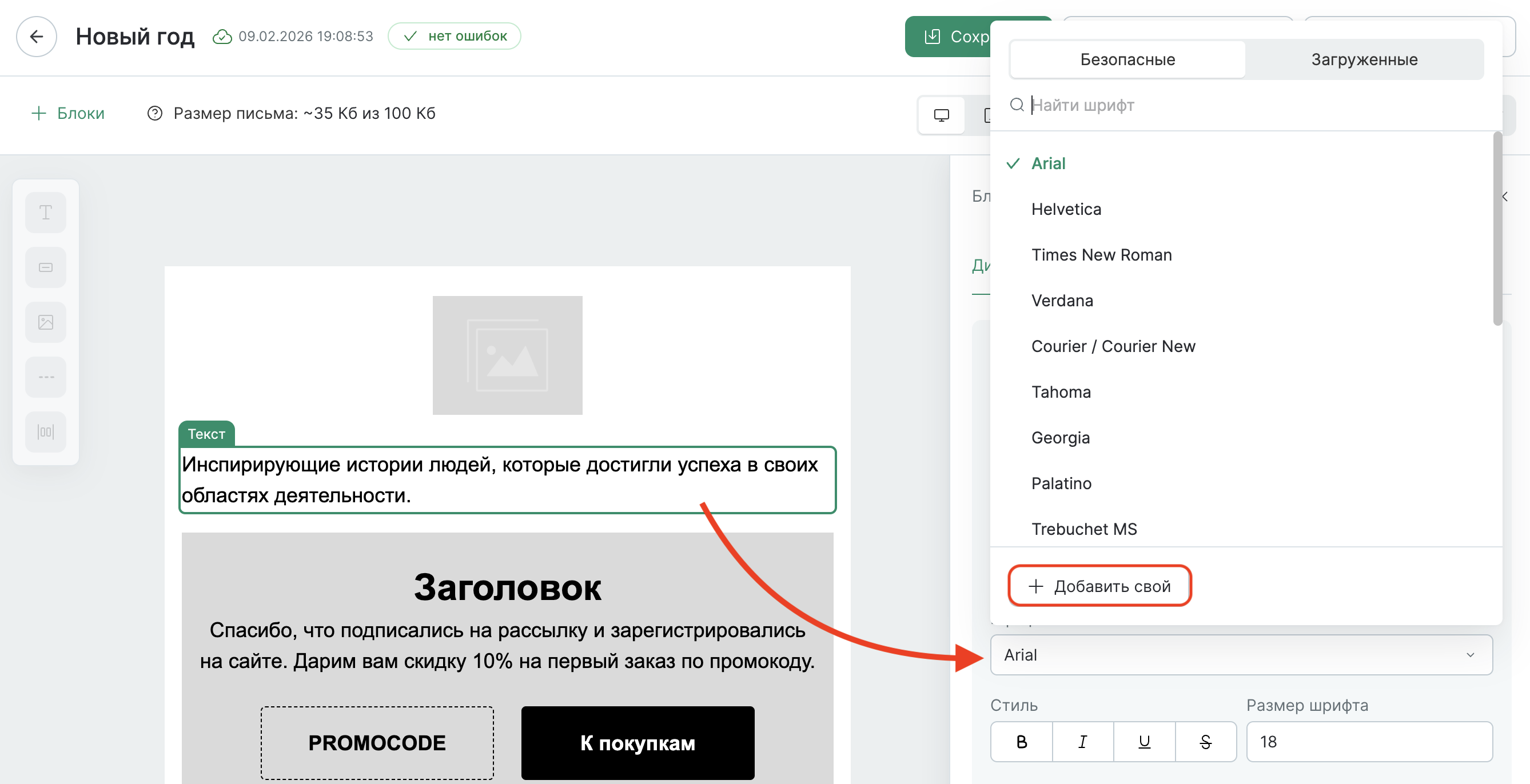This screenshot has height=784, width=1530.
Task: Enable italic formatting
Action: click(x=1083, y=741)
